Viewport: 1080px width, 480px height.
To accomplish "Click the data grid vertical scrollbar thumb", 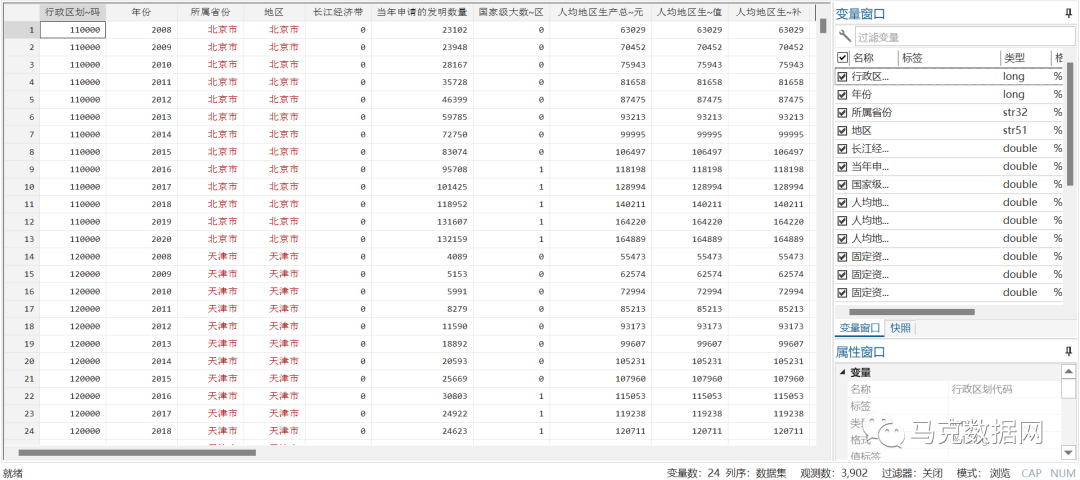I will click(x=823, y=26).
